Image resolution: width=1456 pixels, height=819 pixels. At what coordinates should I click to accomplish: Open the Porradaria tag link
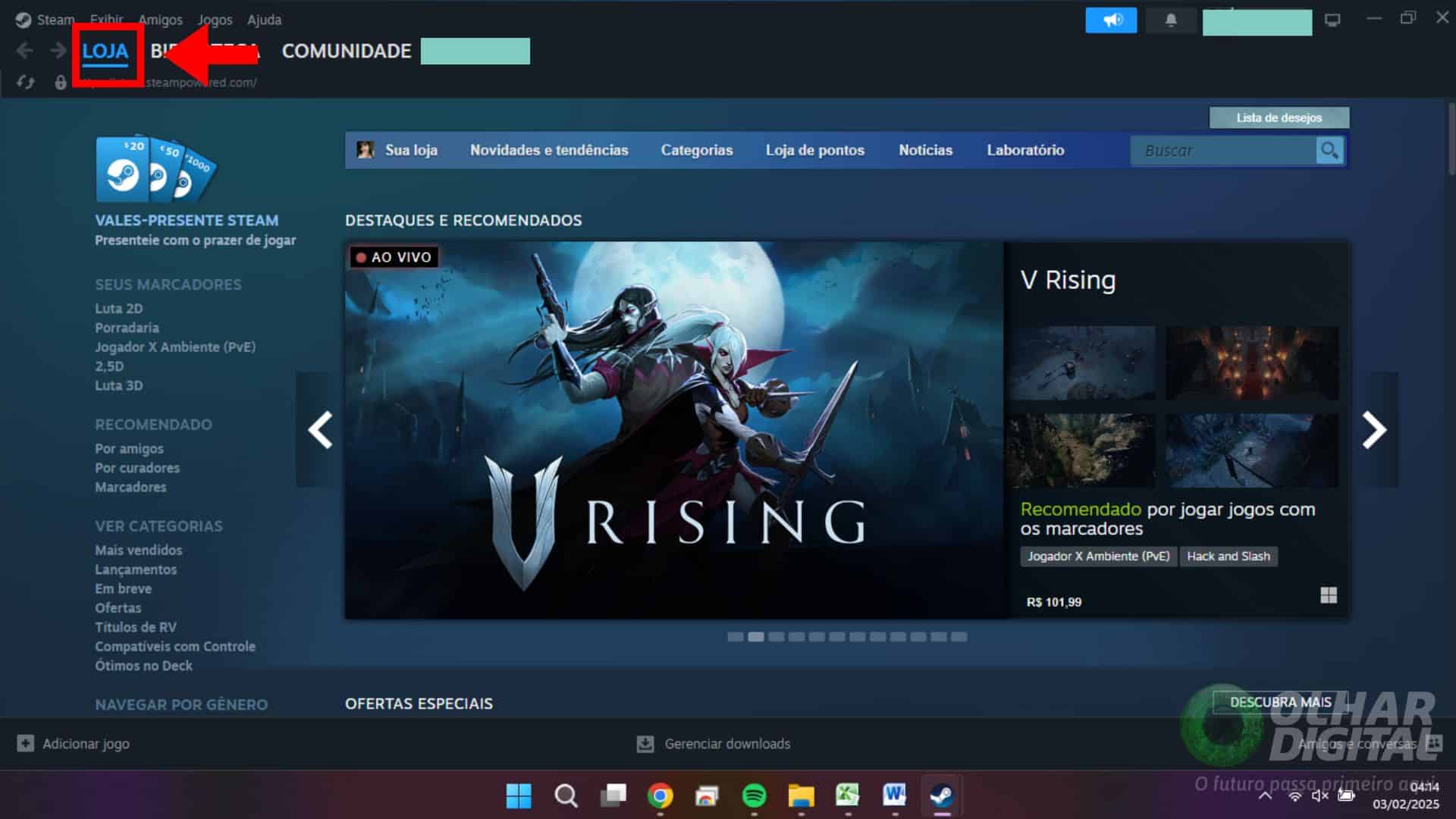coord(127,328)
